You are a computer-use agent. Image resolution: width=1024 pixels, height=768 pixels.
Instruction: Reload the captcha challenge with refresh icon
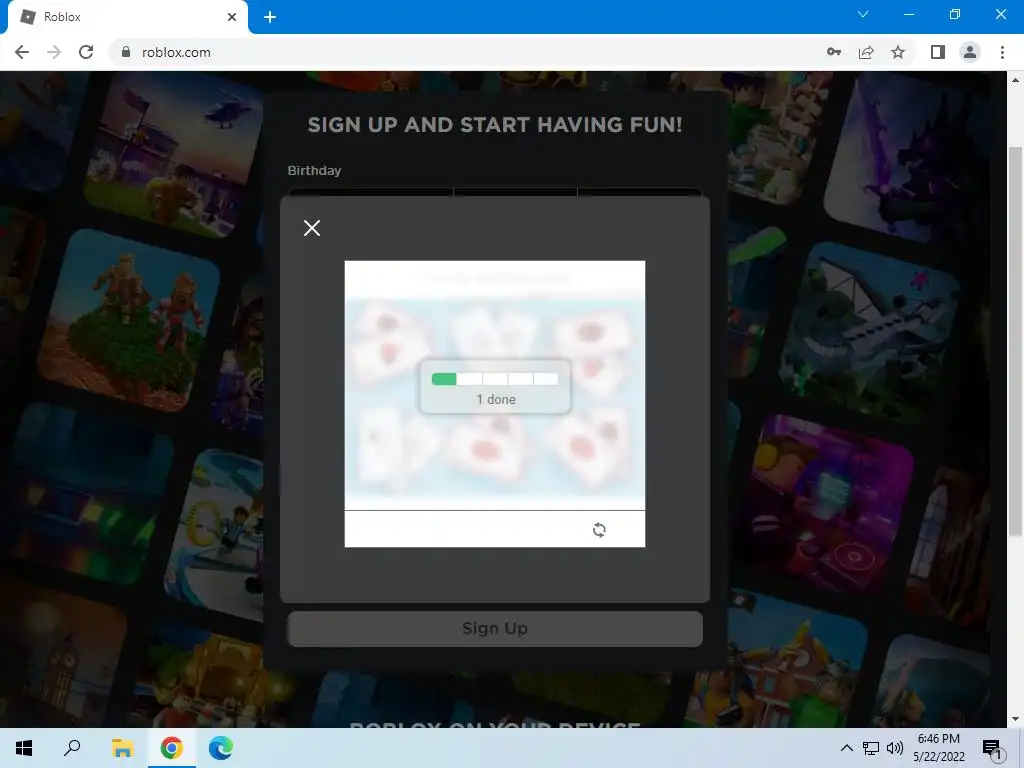[x=599, y=530]
